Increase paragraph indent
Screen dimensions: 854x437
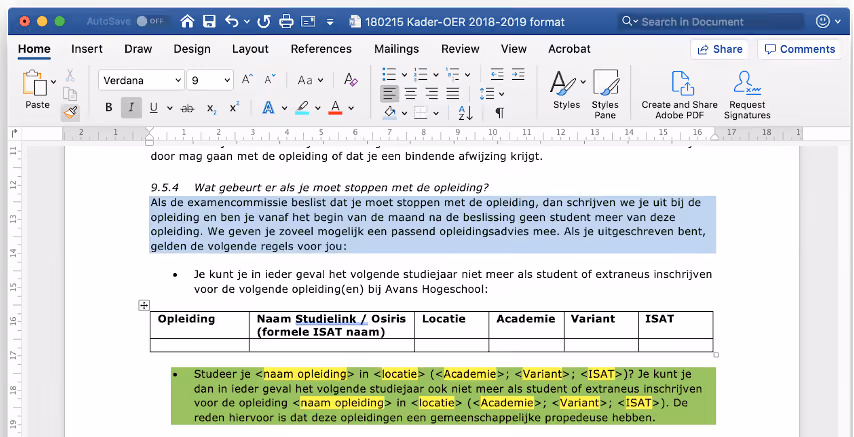[518, 75]
